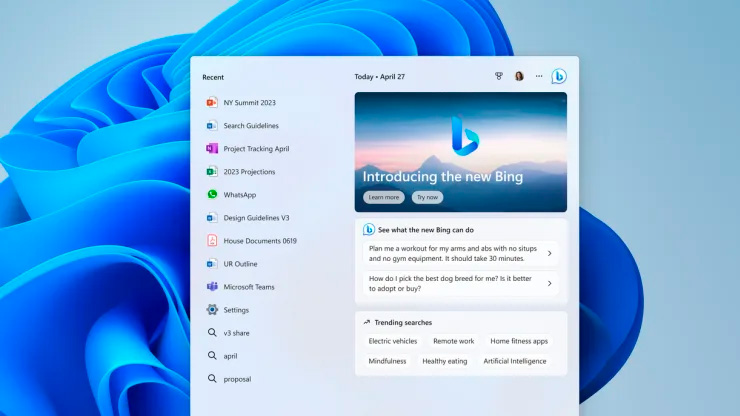Click the PDF icon beside House Documents 0619
This screenshot has width=740, height=416.
tap(212, 240)
